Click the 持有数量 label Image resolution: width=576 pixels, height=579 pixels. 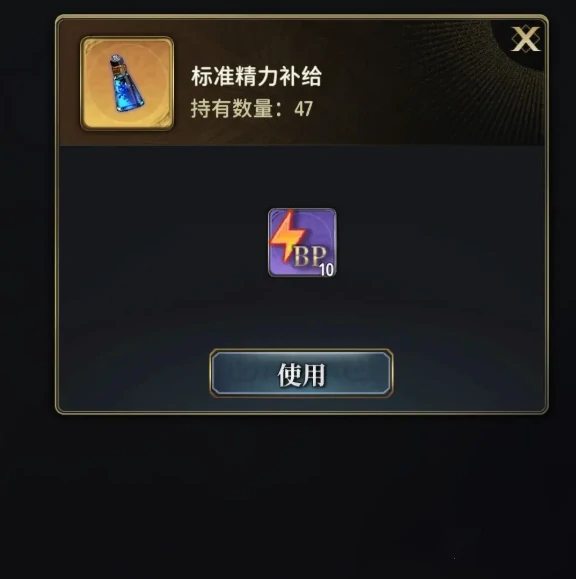click(232, 109)
